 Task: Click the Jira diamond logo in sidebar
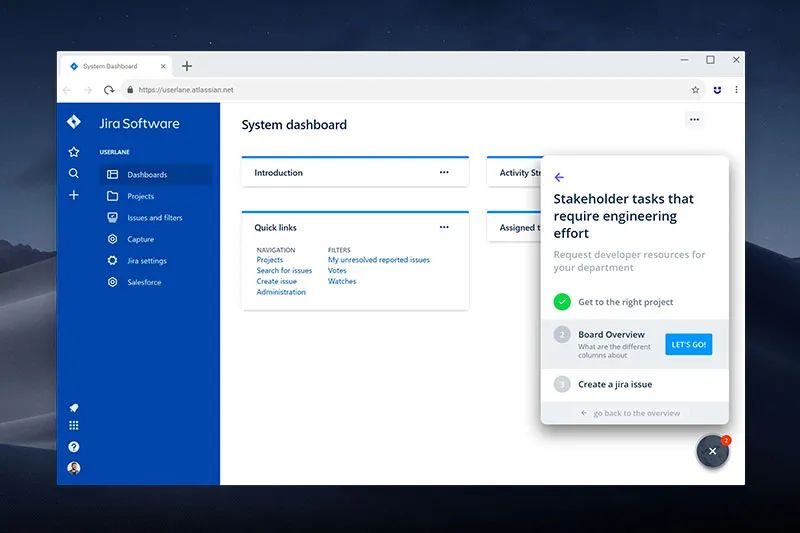[x=73, y=122]
